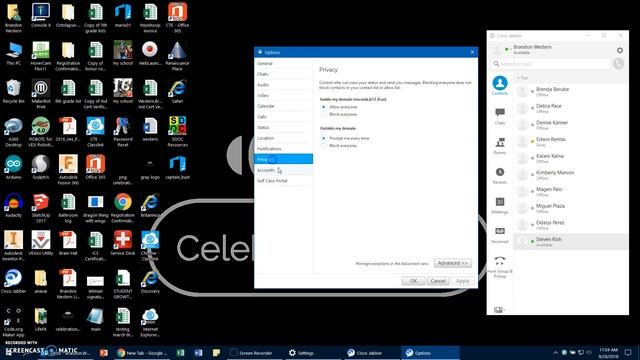Screen dimensions: 640x360
Task: Open status dropdown next to Brandon Western
Action: coord(508,49)
